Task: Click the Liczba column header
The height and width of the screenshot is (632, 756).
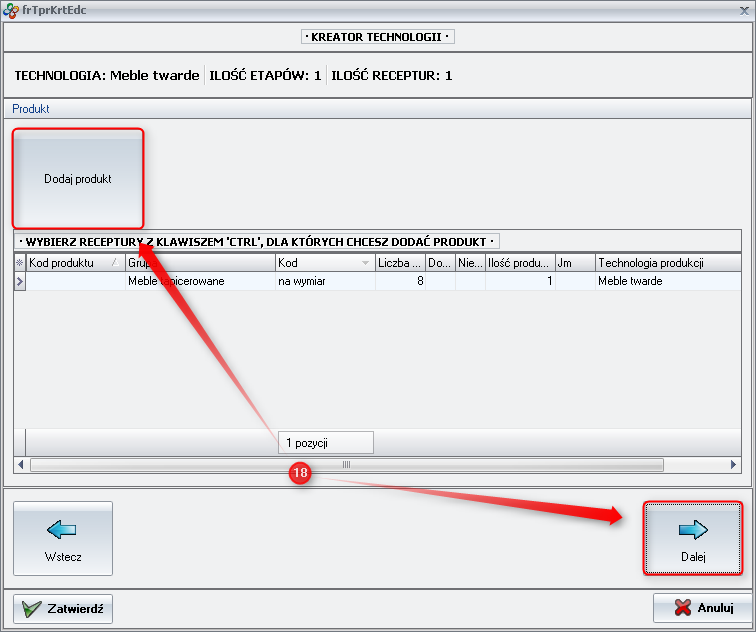Action: click(x=400, y=263)
